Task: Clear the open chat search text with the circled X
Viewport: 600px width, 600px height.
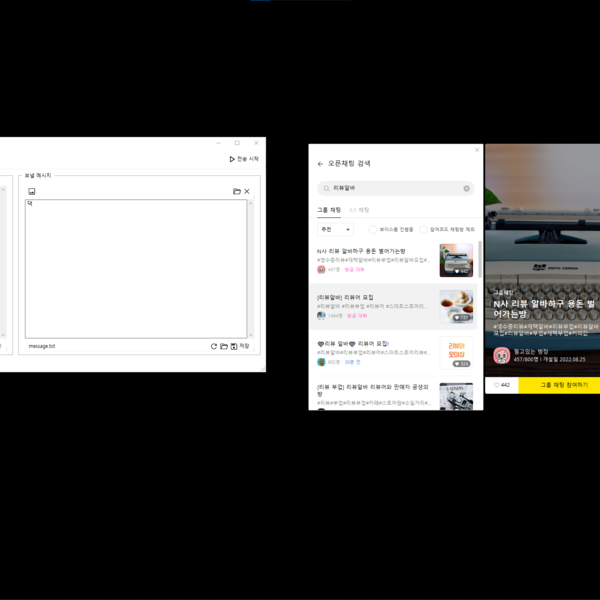Action: click(466, 188)
